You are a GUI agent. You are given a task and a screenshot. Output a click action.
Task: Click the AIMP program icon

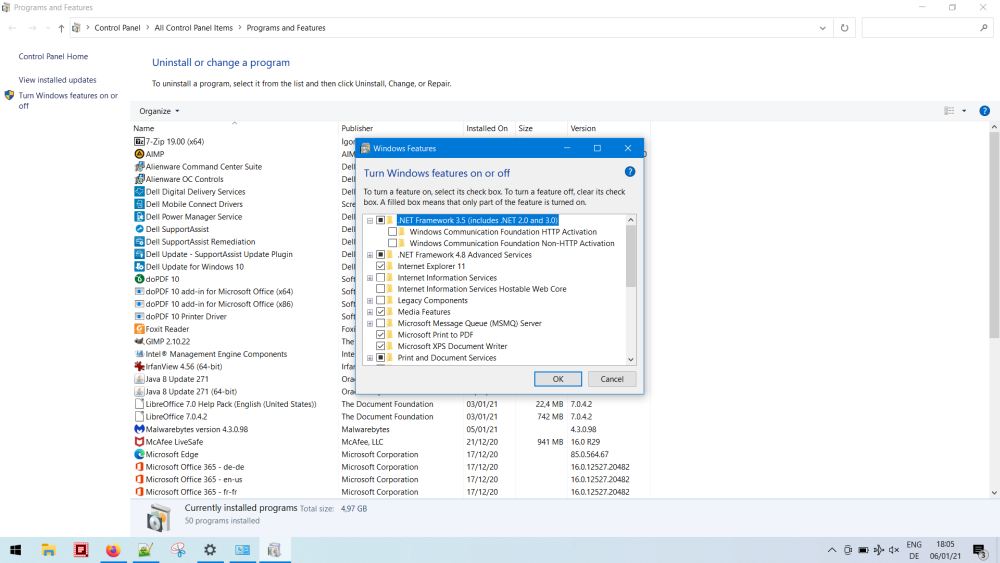139,154
